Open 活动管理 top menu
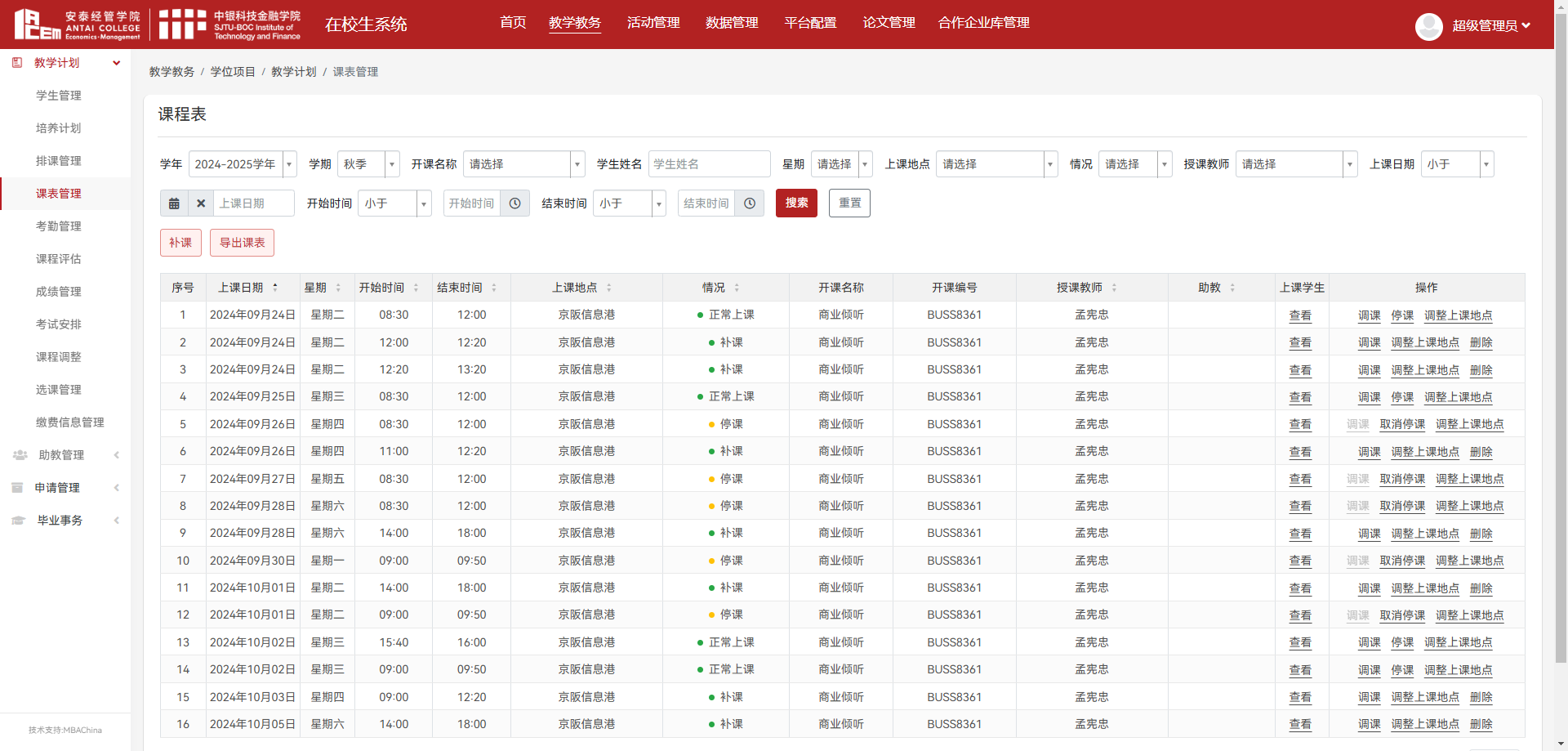 click(x=653, y=23)
